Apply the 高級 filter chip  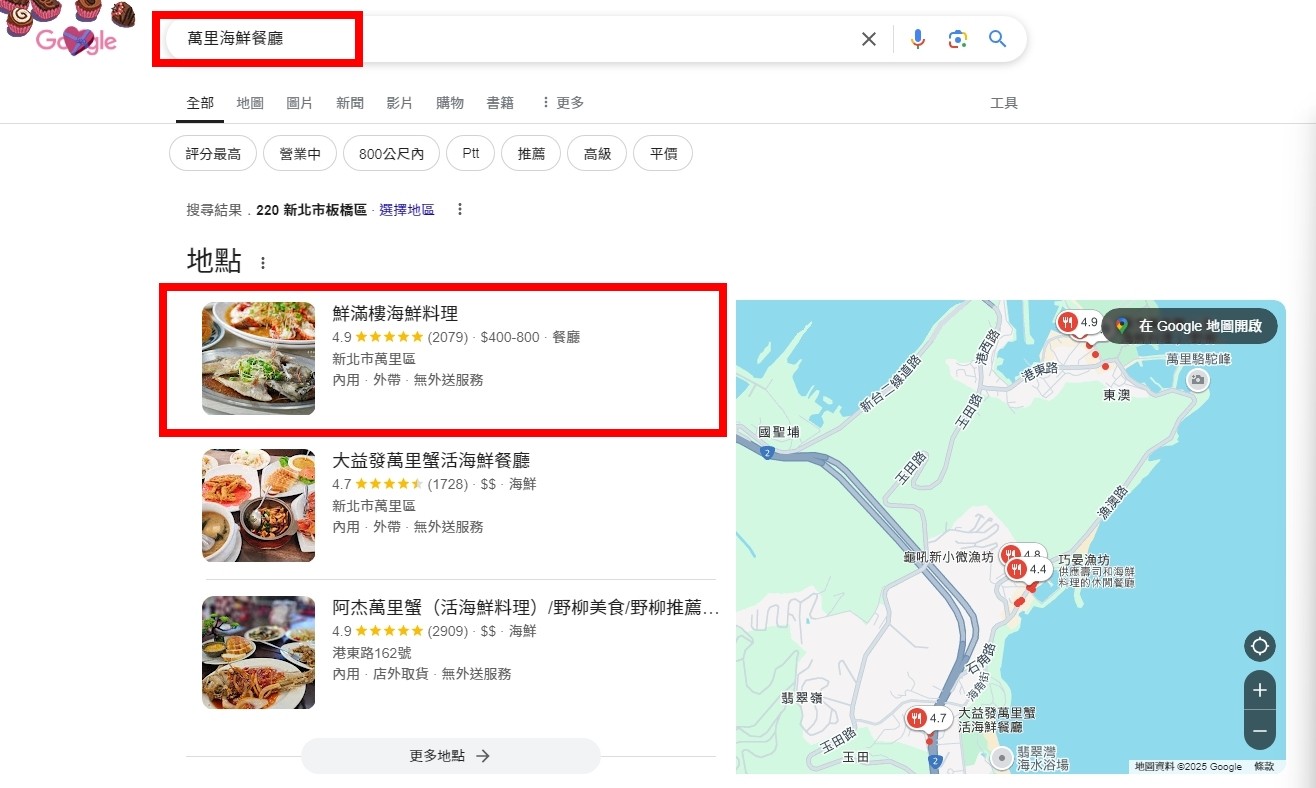pyautogui.click(x=597, y=154)
